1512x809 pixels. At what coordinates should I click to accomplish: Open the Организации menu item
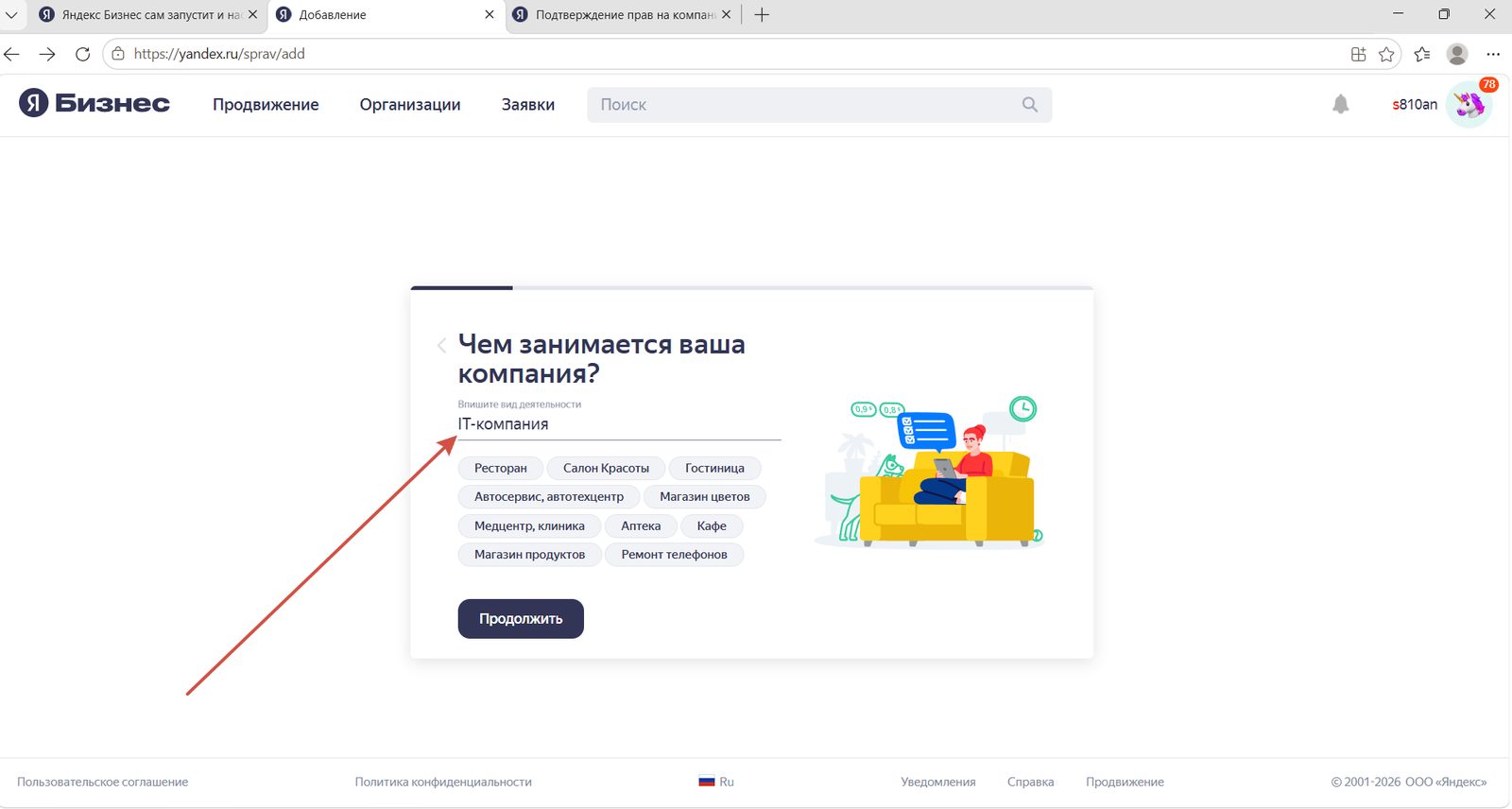pos(410,105)
